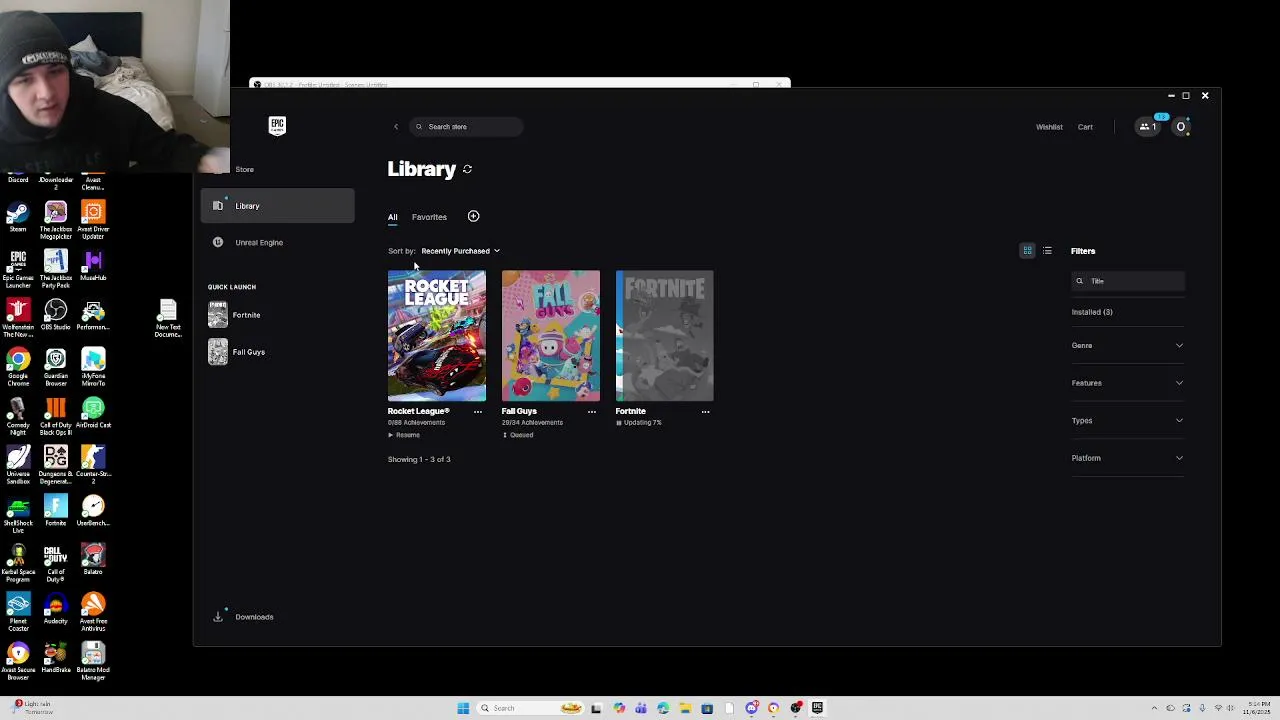Open the Rocket League cover thumbnail

click(437, 335)
